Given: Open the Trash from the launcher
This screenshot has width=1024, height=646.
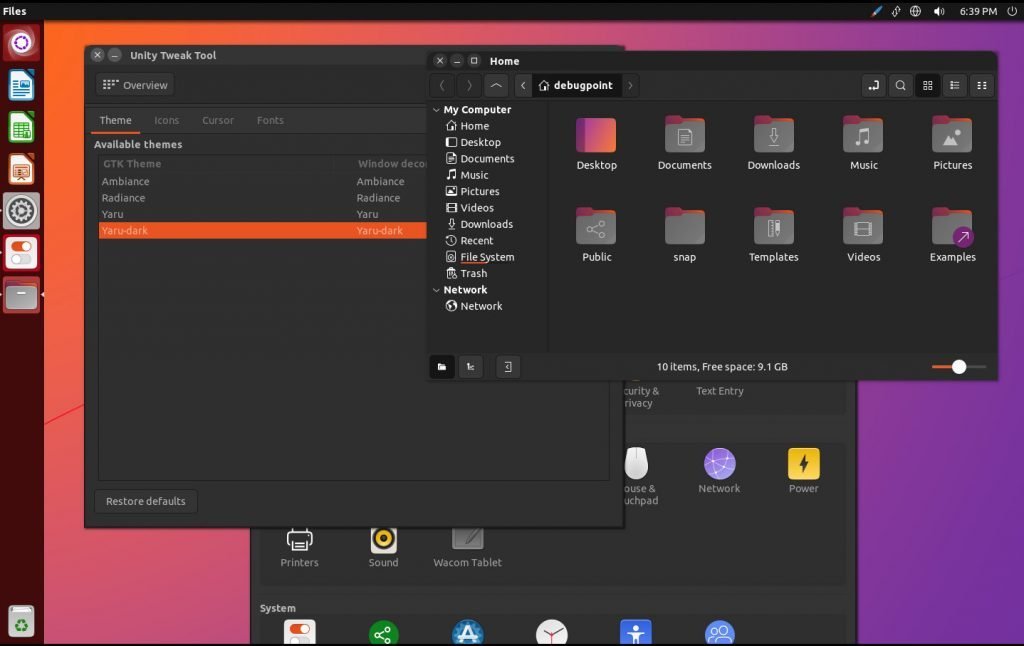Looking at the screenshot, I should [22, 621].
